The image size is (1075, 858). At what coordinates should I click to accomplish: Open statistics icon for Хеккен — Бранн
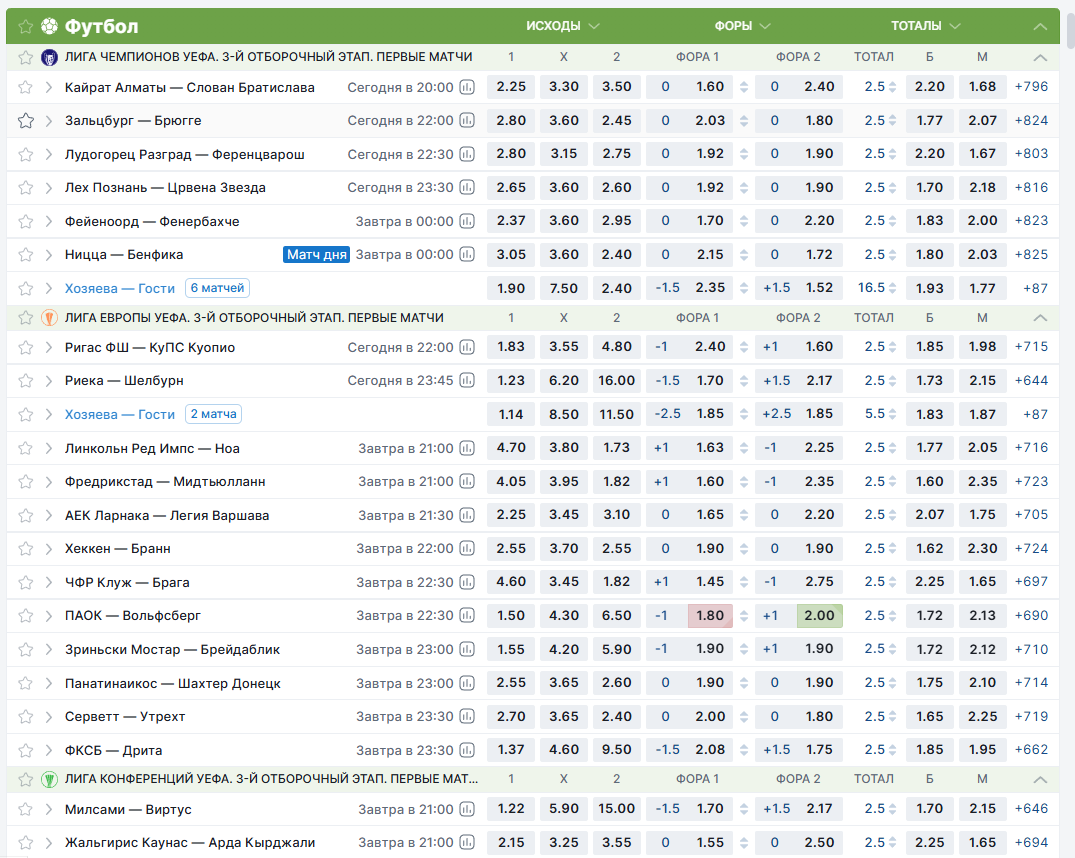(x=467, y=549)
